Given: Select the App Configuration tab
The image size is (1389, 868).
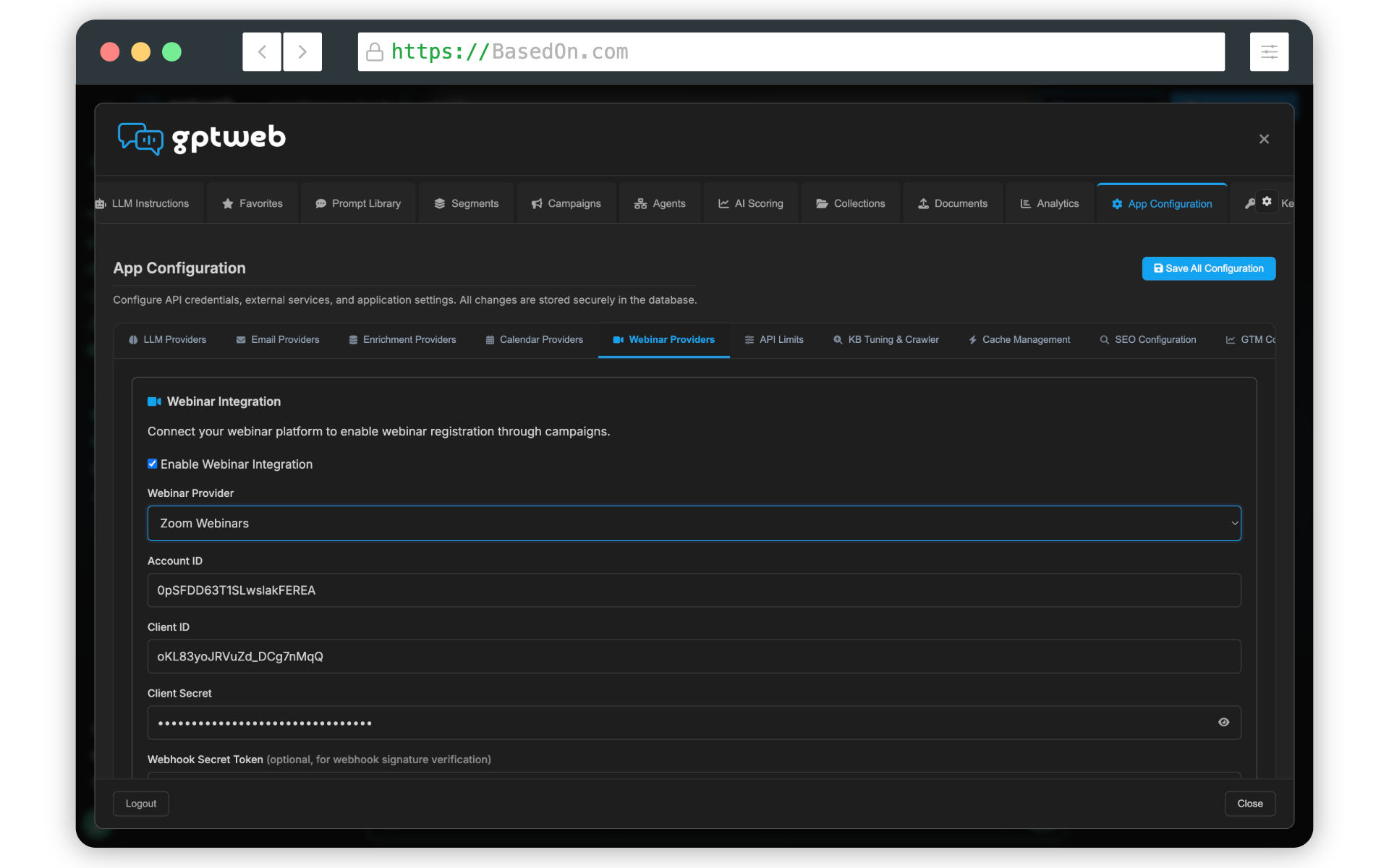Looking at the screenshot, I should click(1162, 204).
